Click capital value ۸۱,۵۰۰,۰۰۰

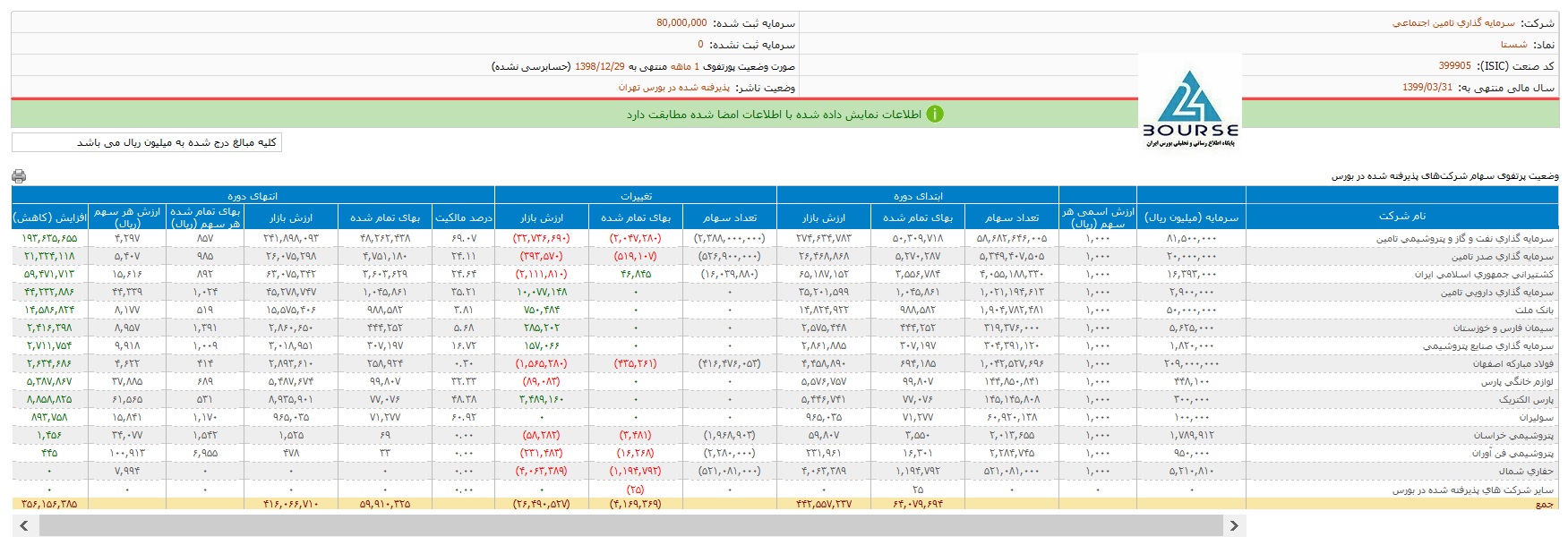click(x=1193, y=239)
